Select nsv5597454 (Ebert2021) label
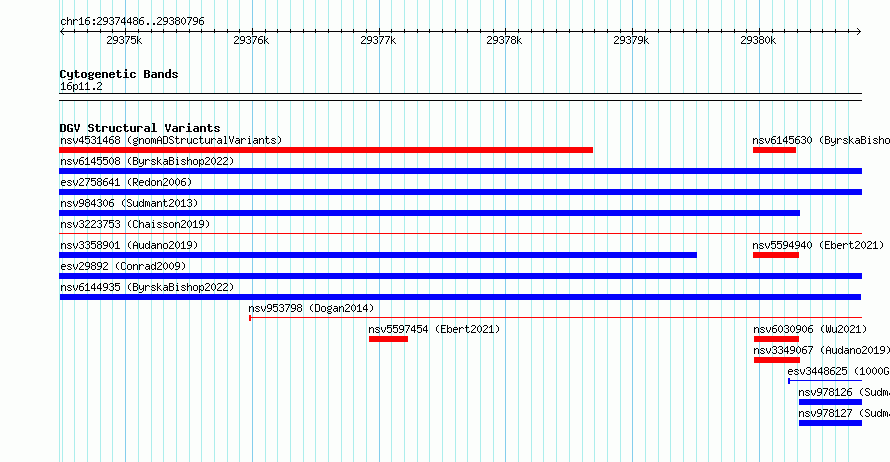890x462 pixels. pyautogui.click(x=434, y=329)
